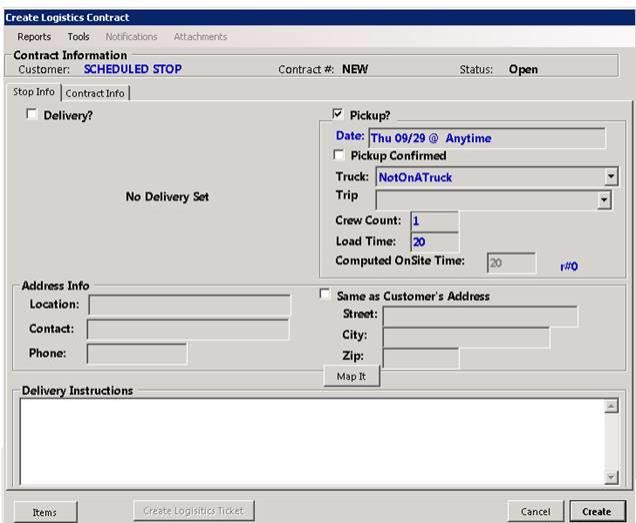Click the pickup Date field
The height and width of the screenshot is (523, 636).
(487, 138)
